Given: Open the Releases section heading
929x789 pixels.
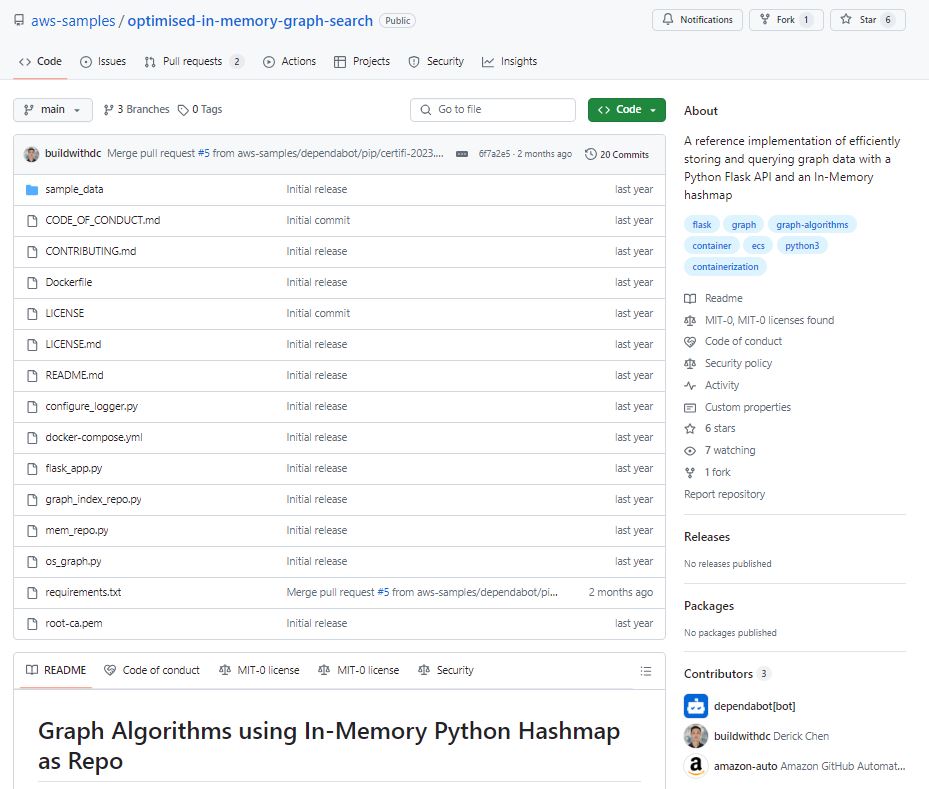Looking at the screenshot, I should tap(707, 537).
